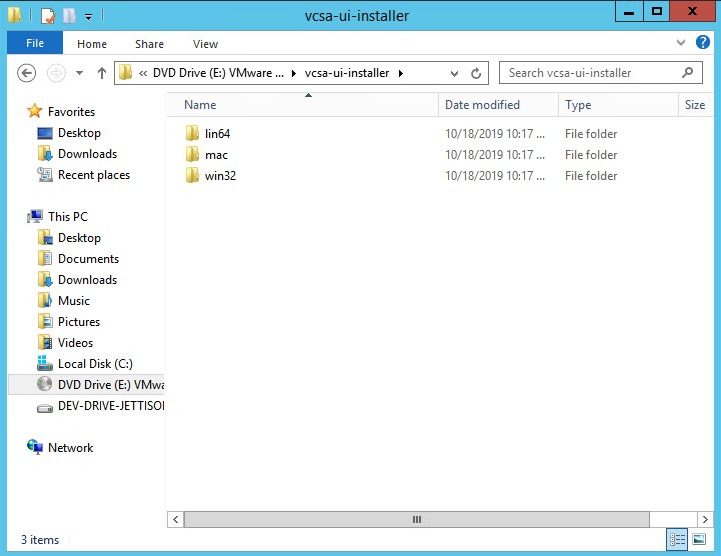This screenshot has width=721, height=556.
Task: Switch to details view layout
Action: coord(677,539)
